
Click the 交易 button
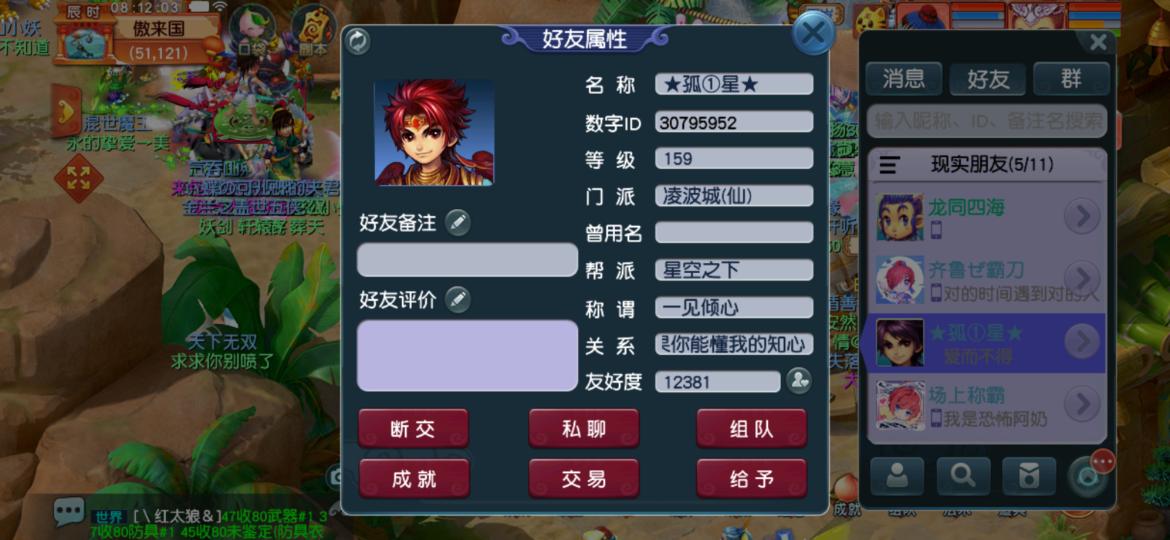[584, 479]
